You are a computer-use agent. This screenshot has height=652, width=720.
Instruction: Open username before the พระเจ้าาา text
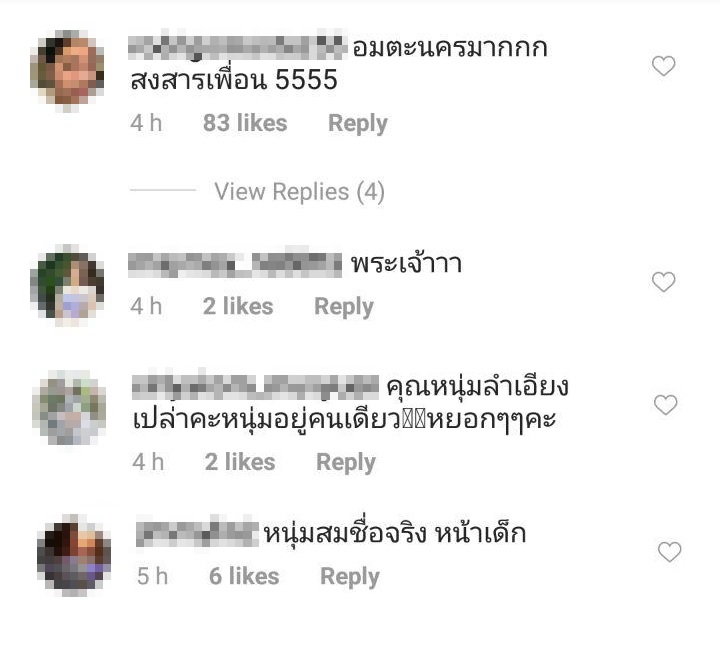point(235,263)
